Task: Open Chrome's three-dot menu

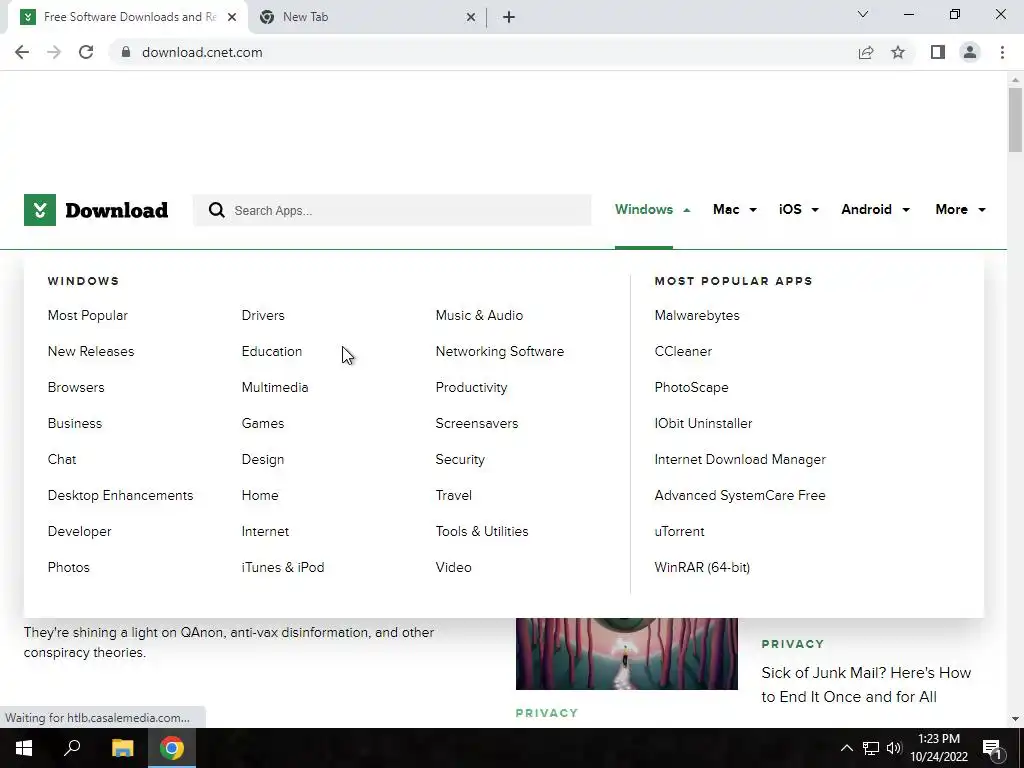Action: [x=1002, y=52]
